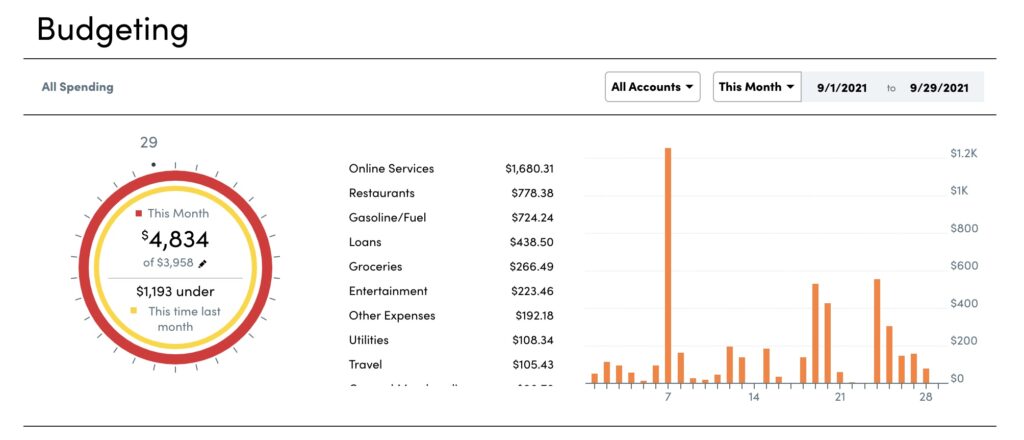Open the Entertainment spending row
This screenshot has height=440, width=1024.
pyautogui.click(x=388, y=291)
